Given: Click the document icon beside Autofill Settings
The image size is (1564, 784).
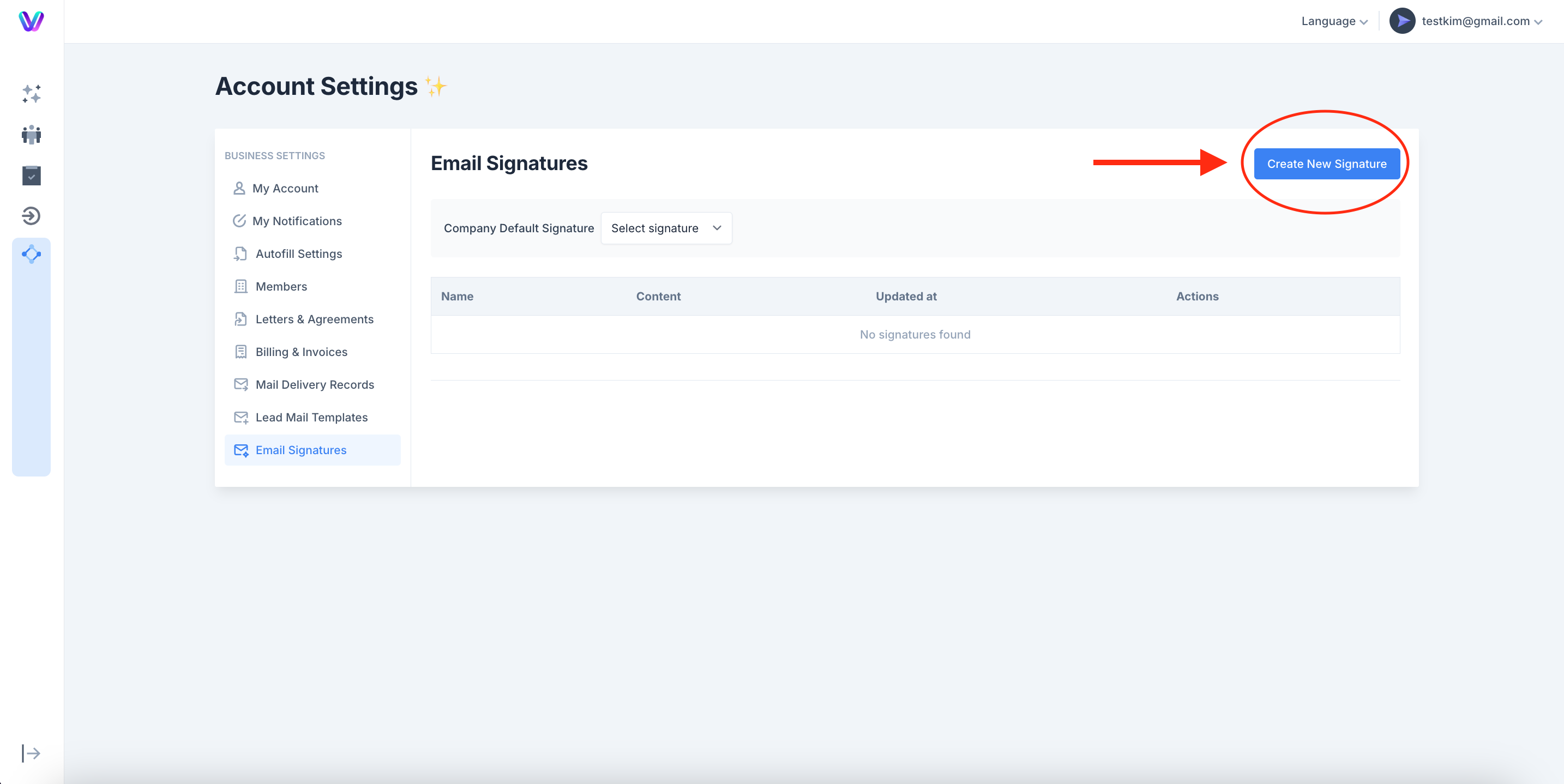Looking at the screenshot, I should [x=240, y=254].
